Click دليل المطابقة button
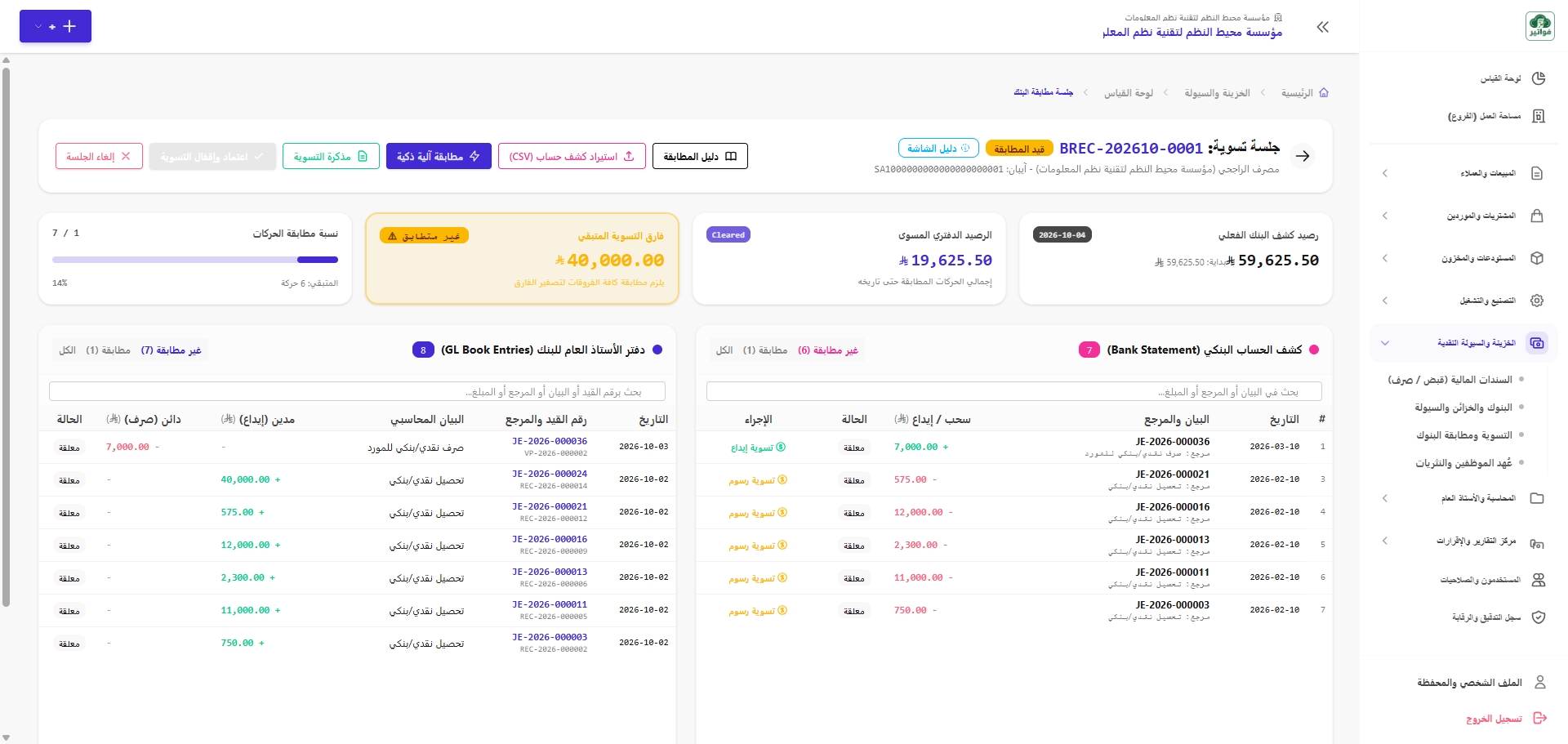This screenshot has width=1568, height=744. [x=700, y=156]
